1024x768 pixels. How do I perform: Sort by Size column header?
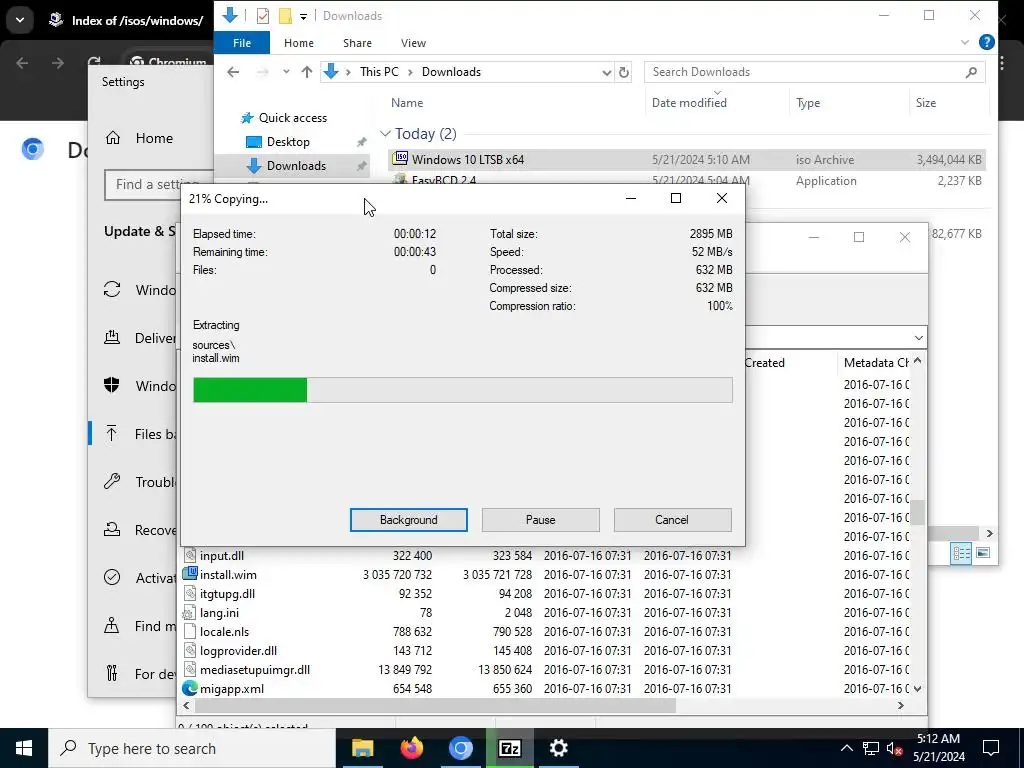pyautogui.click(x=925, y=103)
